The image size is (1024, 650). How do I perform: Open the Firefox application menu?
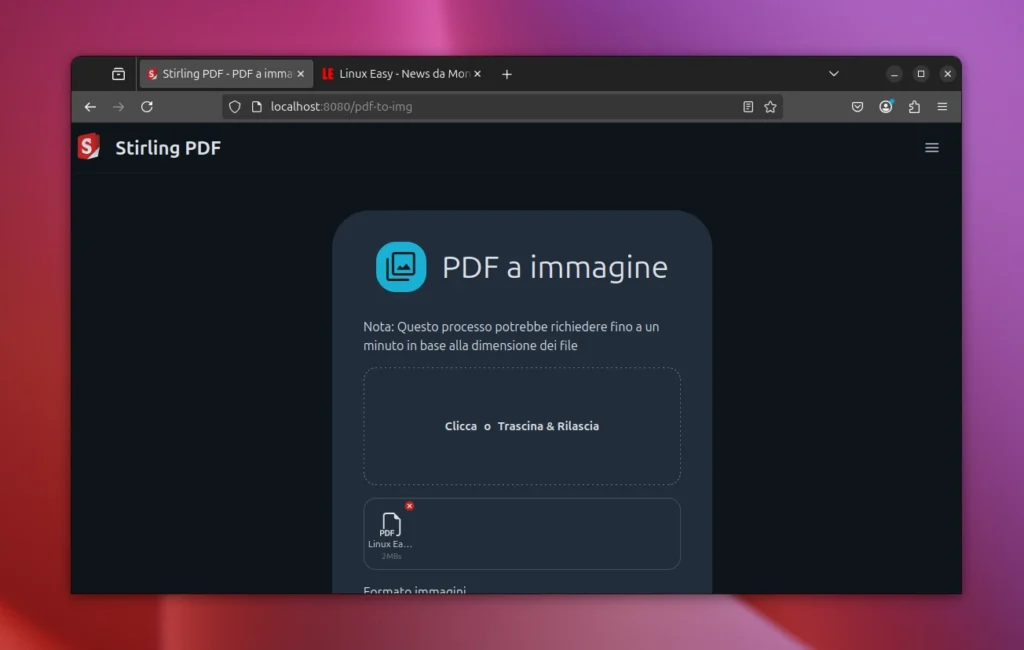[941, 106]
